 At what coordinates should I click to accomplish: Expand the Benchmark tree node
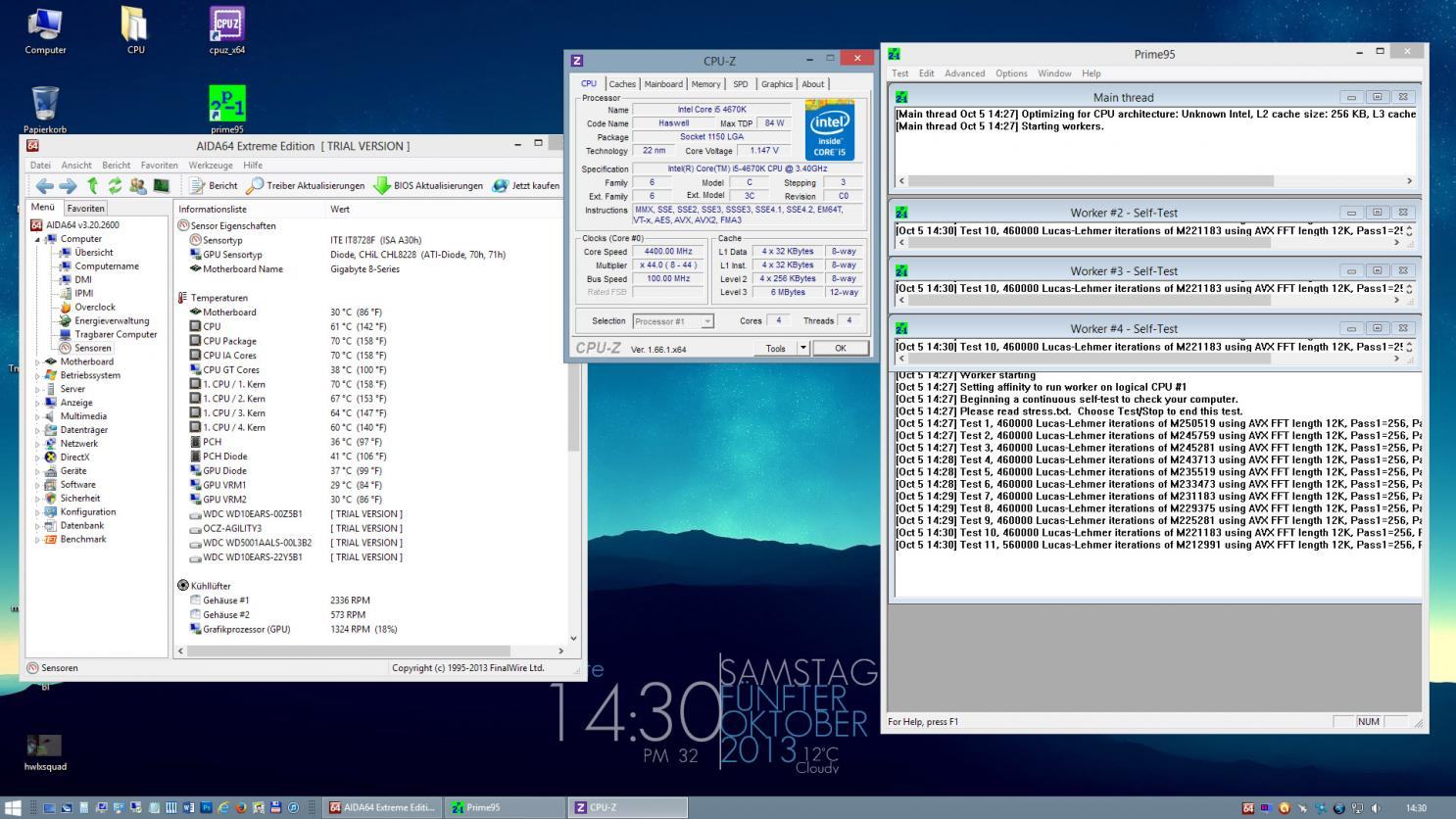click(x=38, y=540)
